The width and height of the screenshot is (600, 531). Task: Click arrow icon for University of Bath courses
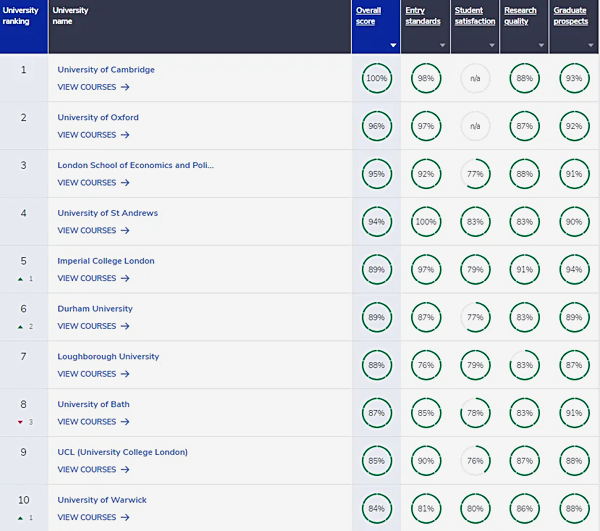[x=125, y=422]
